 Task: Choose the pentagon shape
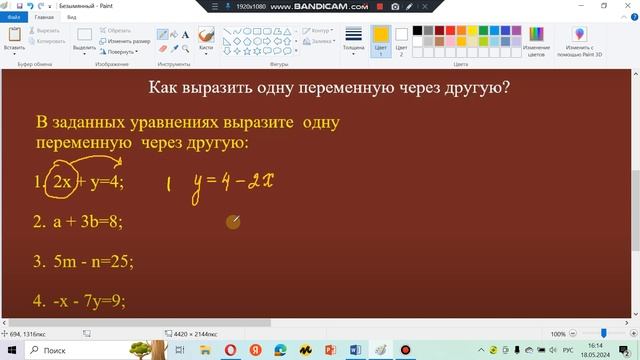coord(247,41)
